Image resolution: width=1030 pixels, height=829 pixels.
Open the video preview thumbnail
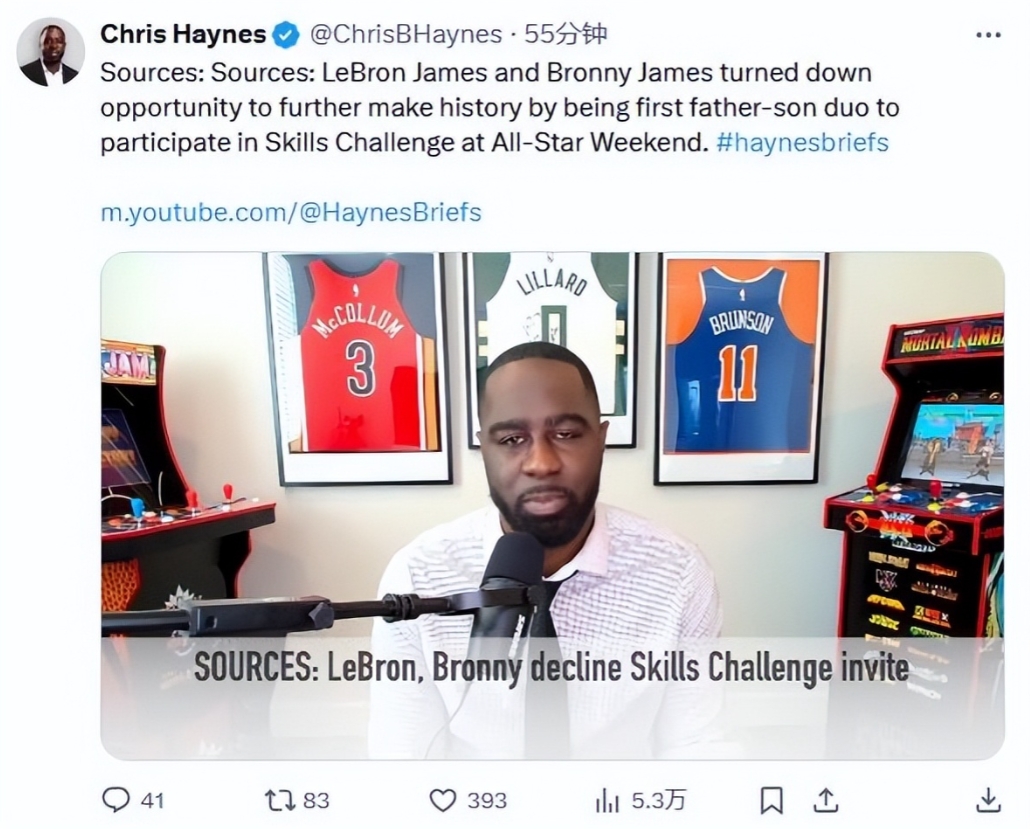(x=552, y=505)
